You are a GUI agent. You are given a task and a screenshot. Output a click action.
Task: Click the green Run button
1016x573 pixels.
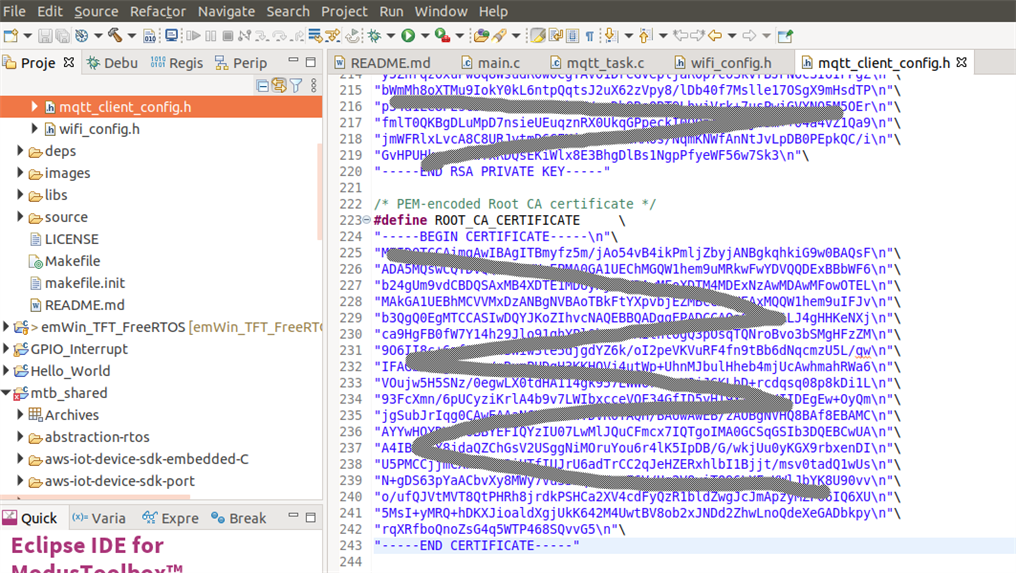click(x=408, y=36)
